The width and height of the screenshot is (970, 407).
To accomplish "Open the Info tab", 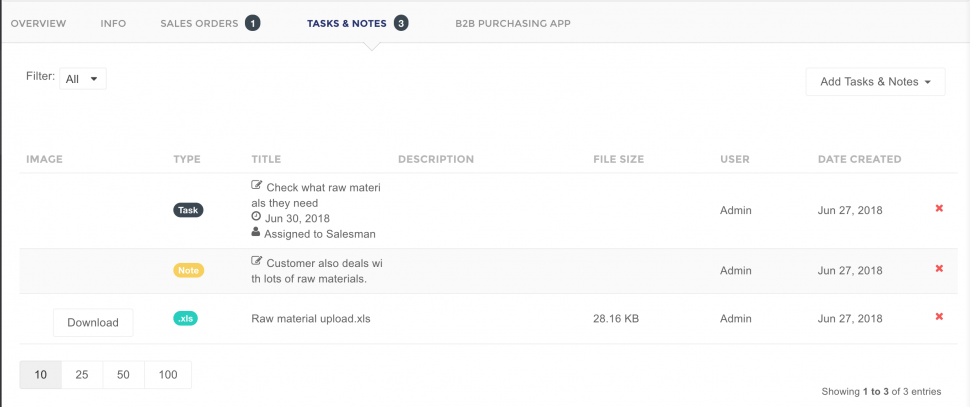I will (x=113, y=24).
